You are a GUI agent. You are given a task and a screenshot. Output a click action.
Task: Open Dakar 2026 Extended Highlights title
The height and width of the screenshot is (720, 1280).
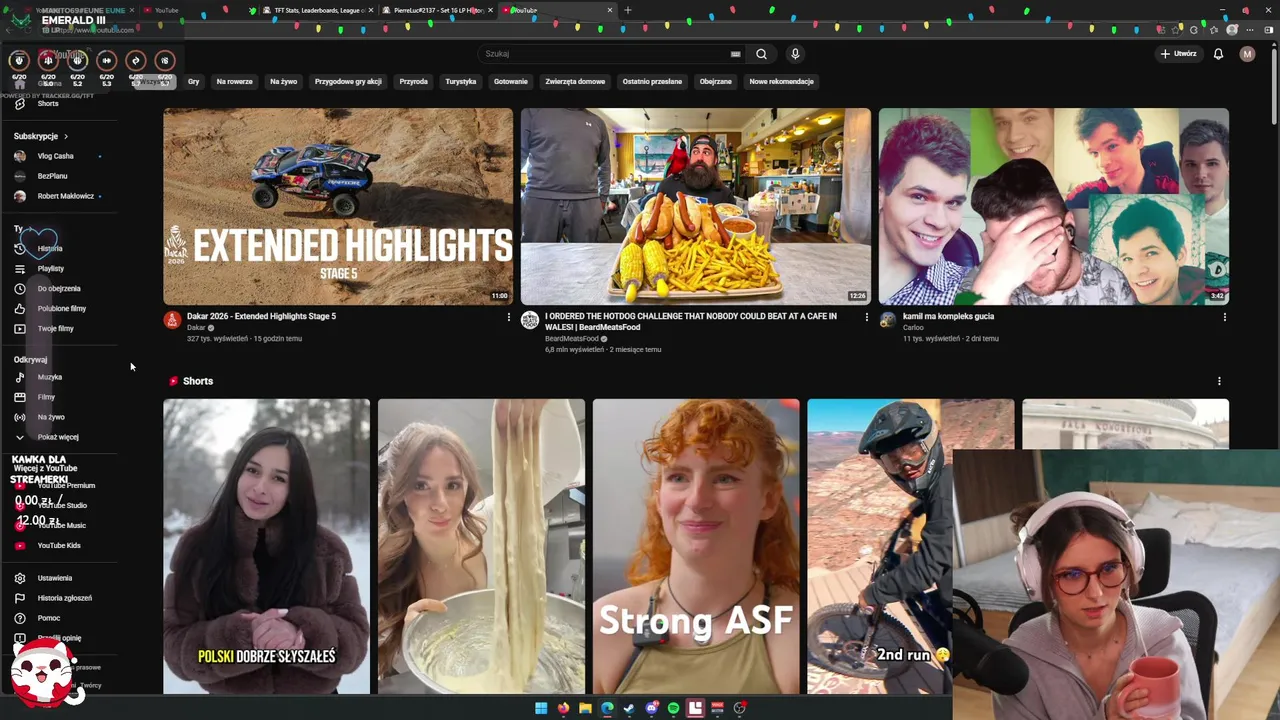point(261,316)
